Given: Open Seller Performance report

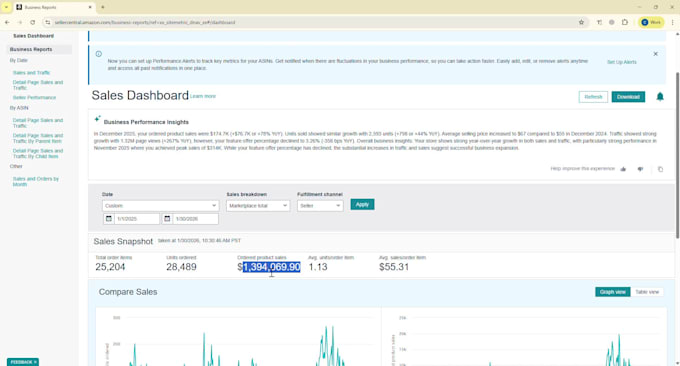Looking at the screenshot, I should pos(34,98).
